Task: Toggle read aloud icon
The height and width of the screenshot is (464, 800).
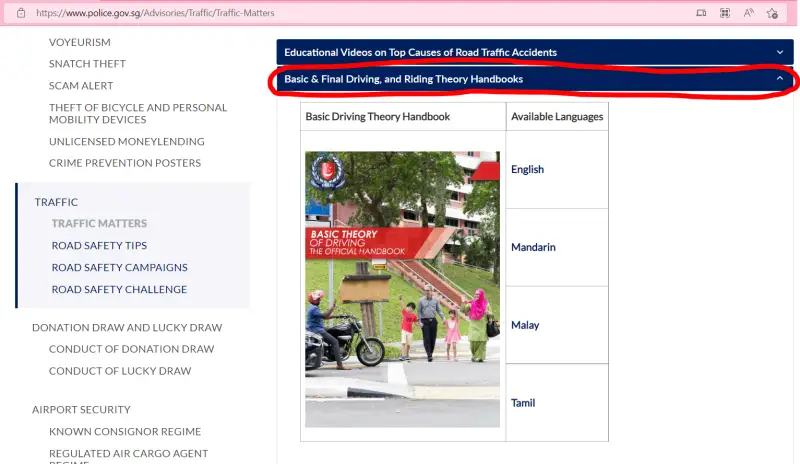Action: pos(748,13)
